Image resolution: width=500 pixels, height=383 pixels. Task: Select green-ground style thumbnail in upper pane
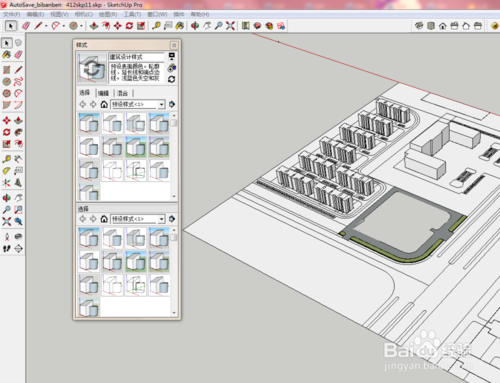pos(136,147)
